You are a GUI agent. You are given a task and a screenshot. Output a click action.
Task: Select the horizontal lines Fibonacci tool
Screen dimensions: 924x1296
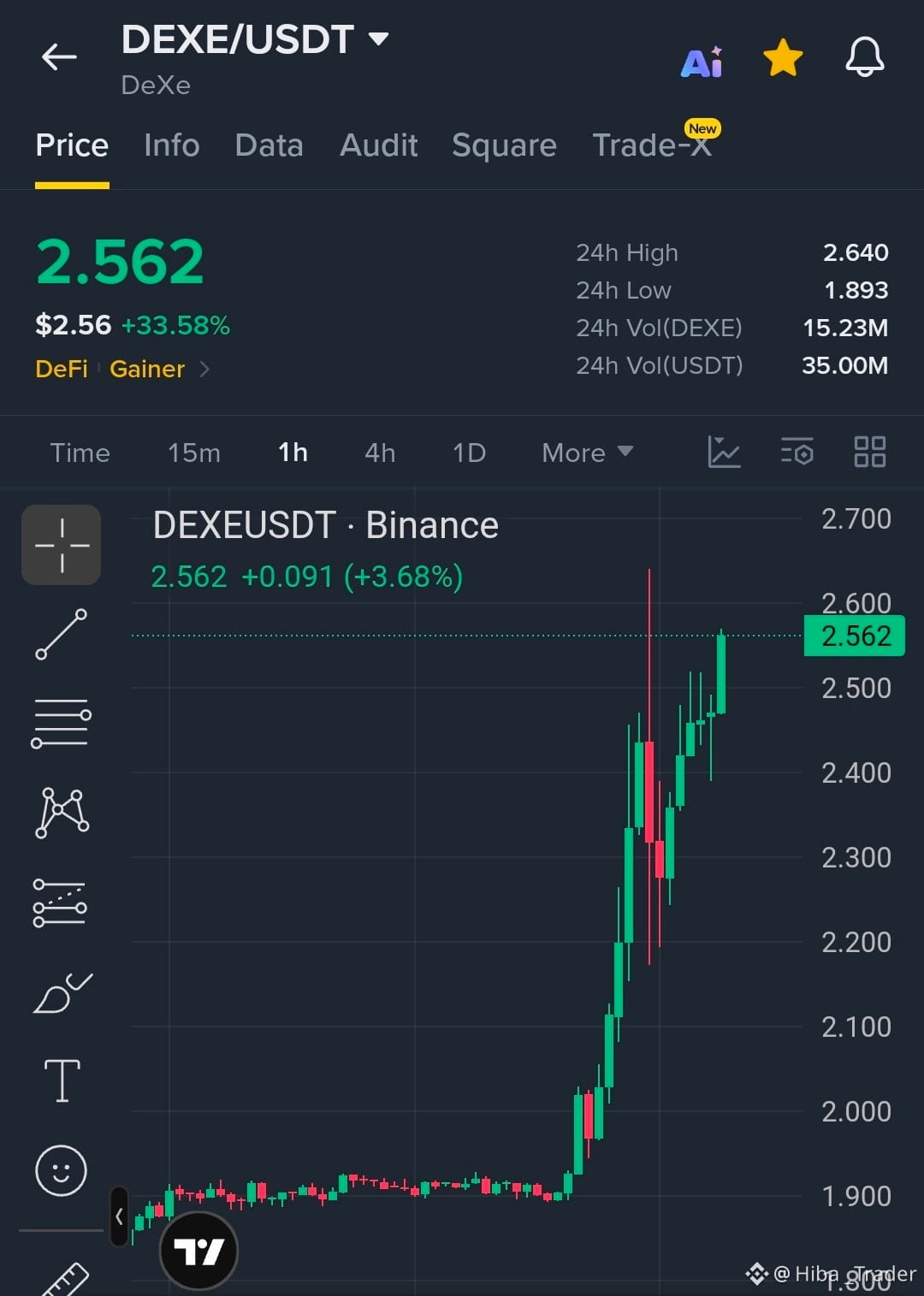pyautogui.click(x=62, y=724)
